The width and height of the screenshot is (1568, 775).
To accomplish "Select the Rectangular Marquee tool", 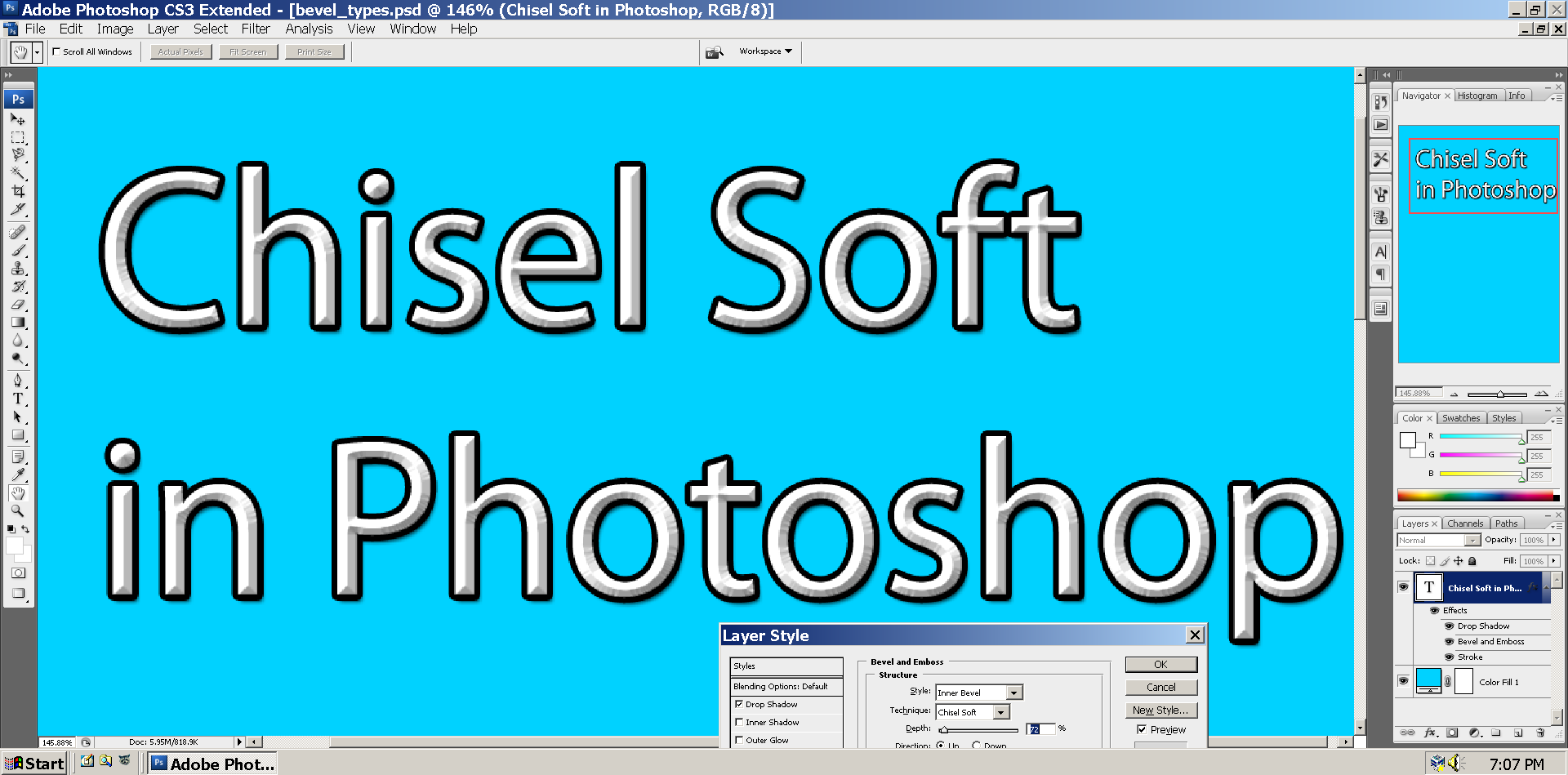I will [17, 137].
